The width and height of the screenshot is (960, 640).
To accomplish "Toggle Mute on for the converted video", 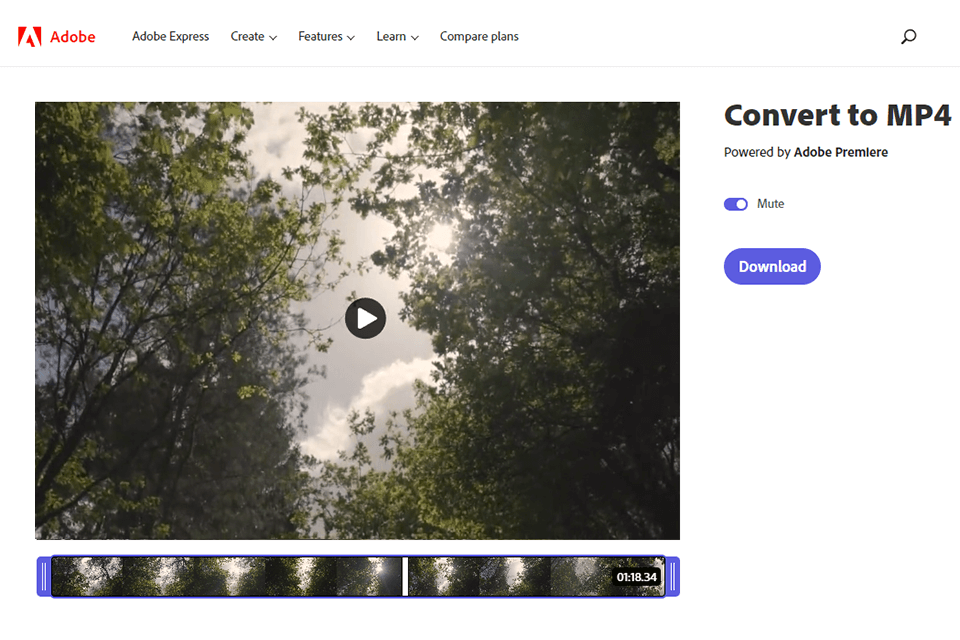I will (x=735, y=203).
